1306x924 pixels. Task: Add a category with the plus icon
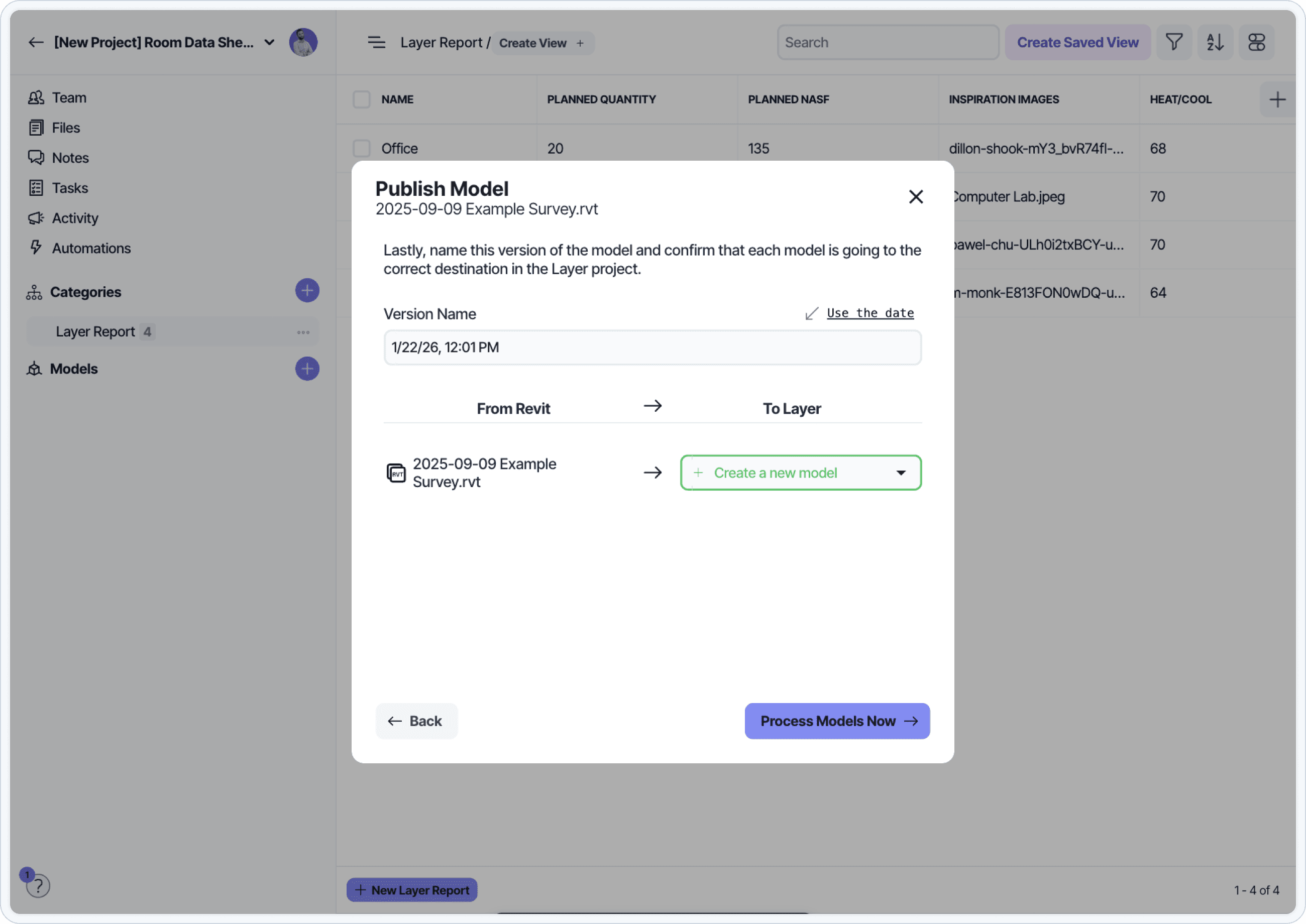pos(307,291)
